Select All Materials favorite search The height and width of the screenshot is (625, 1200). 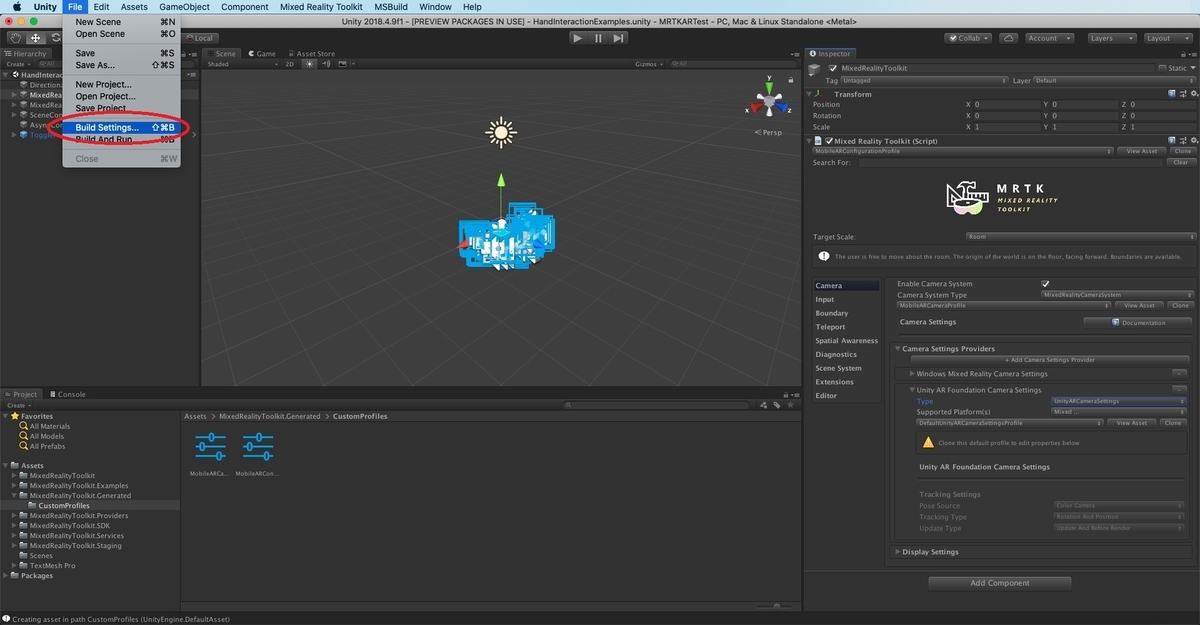click(50, 426)
